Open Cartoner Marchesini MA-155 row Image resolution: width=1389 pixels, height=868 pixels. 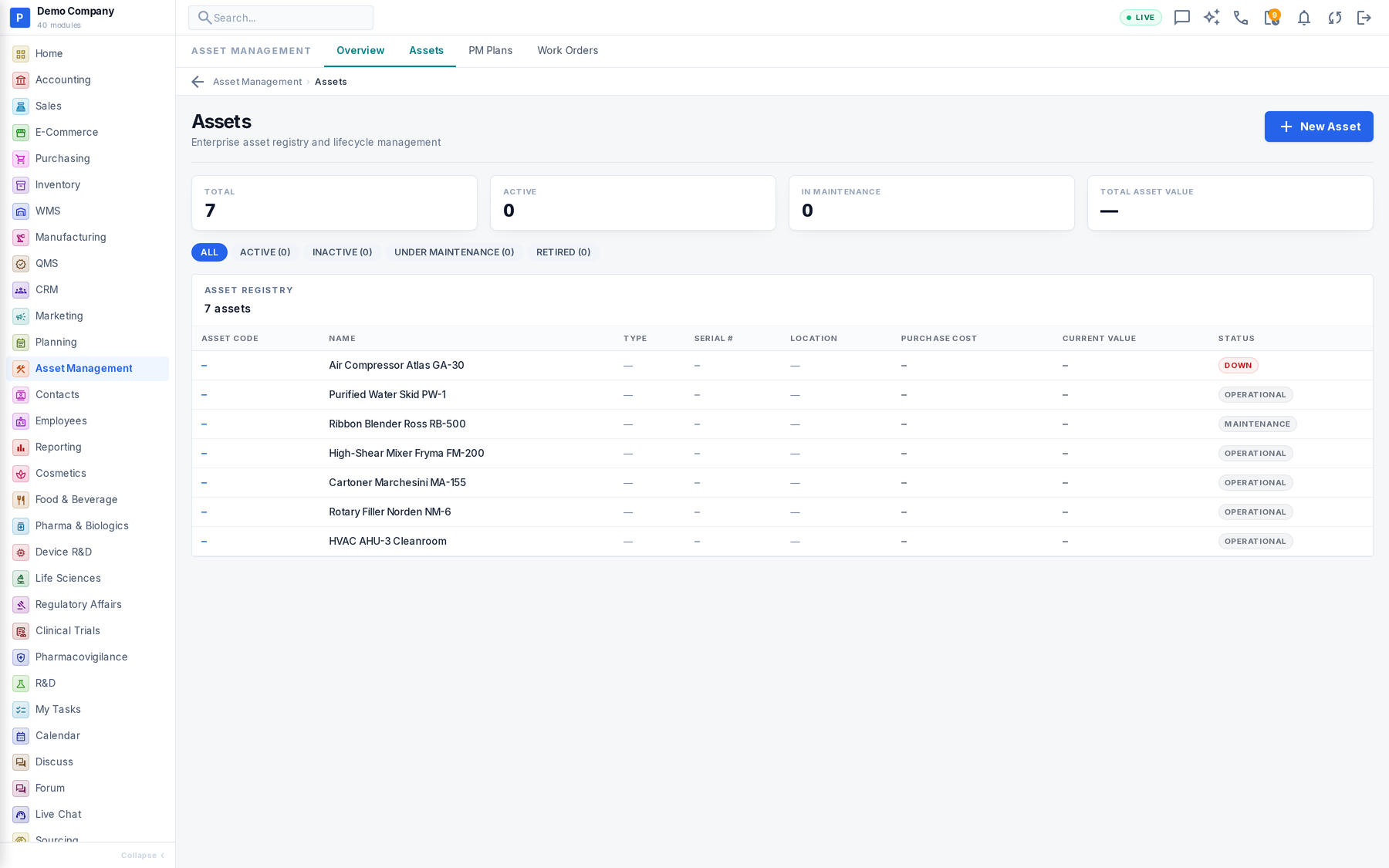click(x=782, y=483)
